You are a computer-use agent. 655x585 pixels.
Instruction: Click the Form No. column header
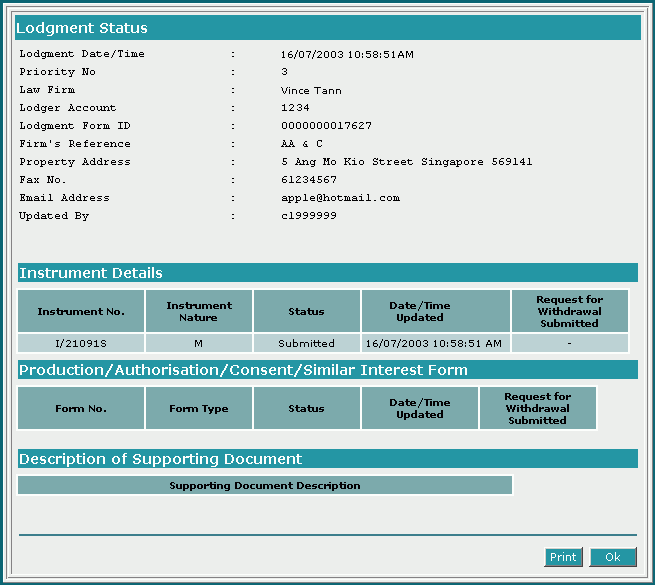(81, 408)
